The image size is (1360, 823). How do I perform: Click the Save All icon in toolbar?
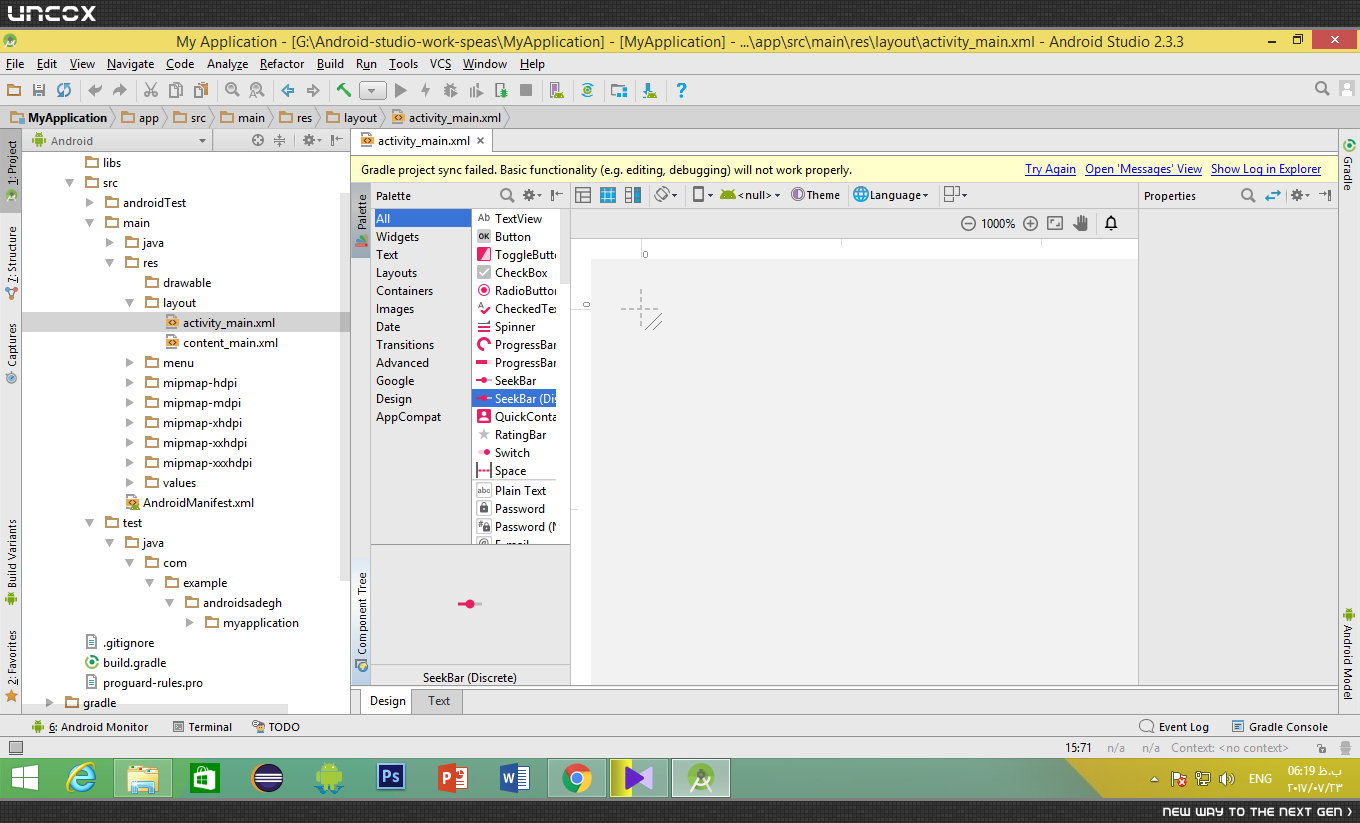39,90
